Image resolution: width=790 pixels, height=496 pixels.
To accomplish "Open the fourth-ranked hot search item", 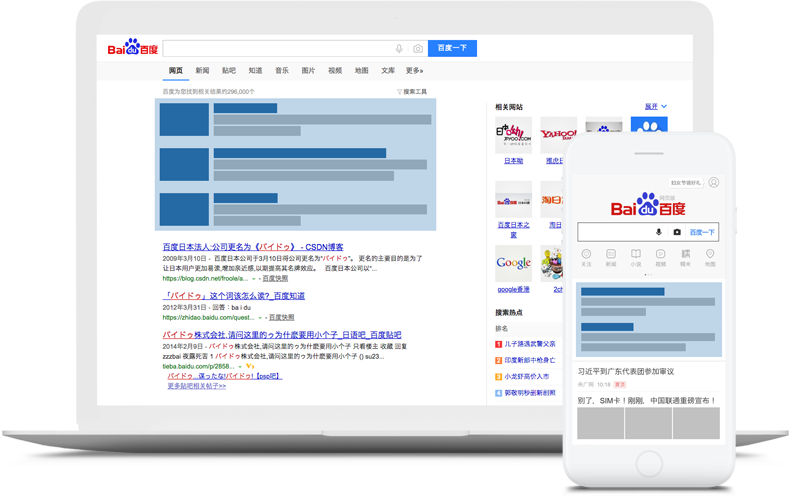I will pos(530,393).
